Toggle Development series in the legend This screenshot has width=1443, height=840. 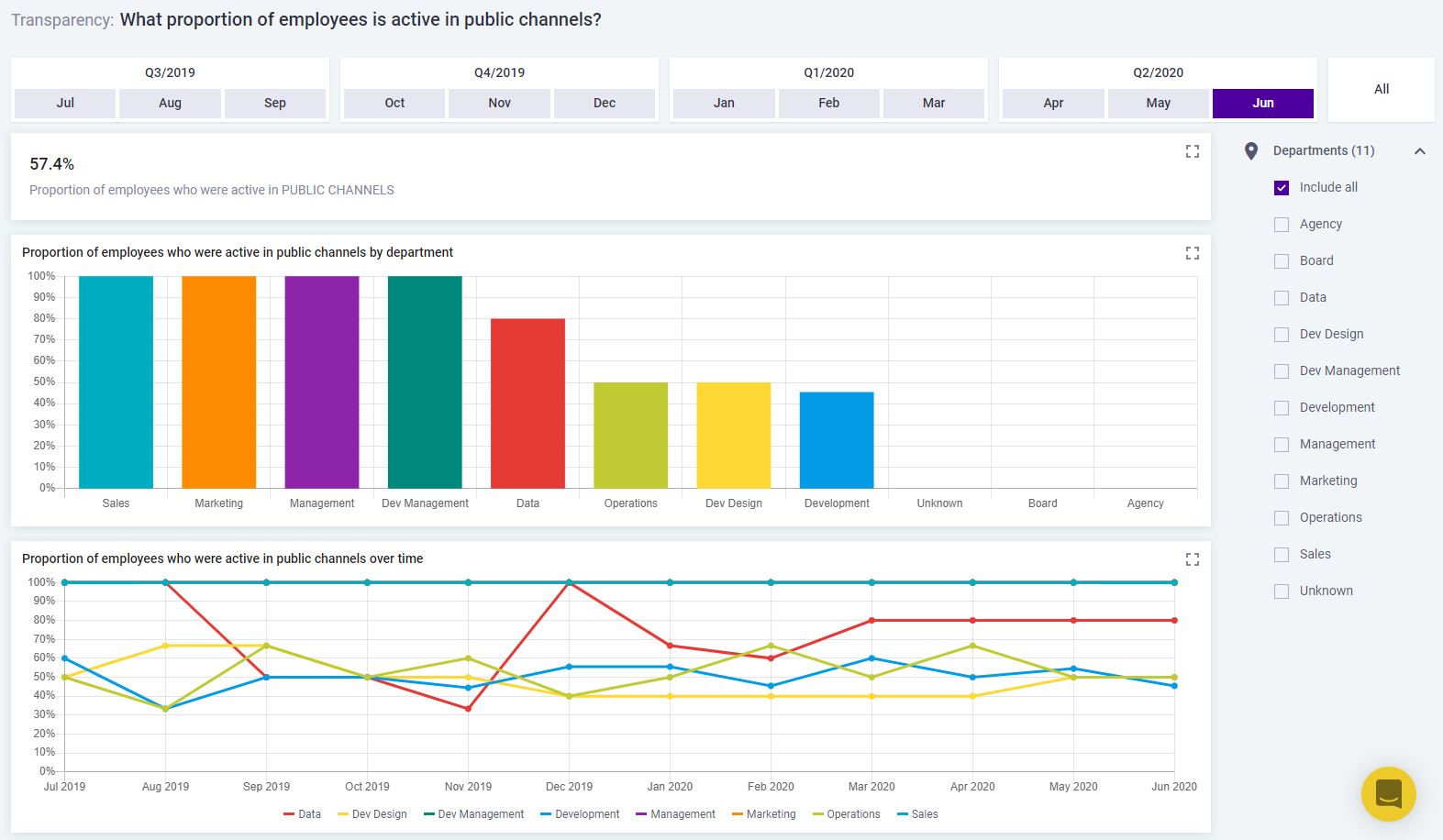(x=579, y=814)
